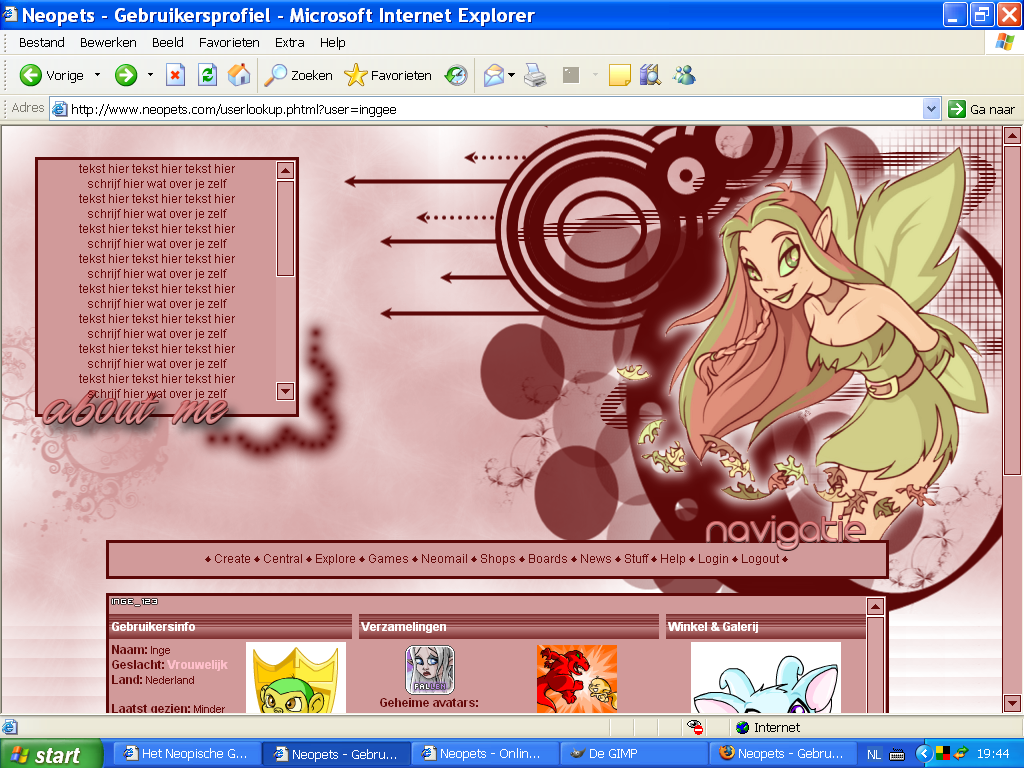Click the Help link in navigatie bar
Image resolution: width=1024 pixels, height=768 pixels.
(x=673, y=558)
